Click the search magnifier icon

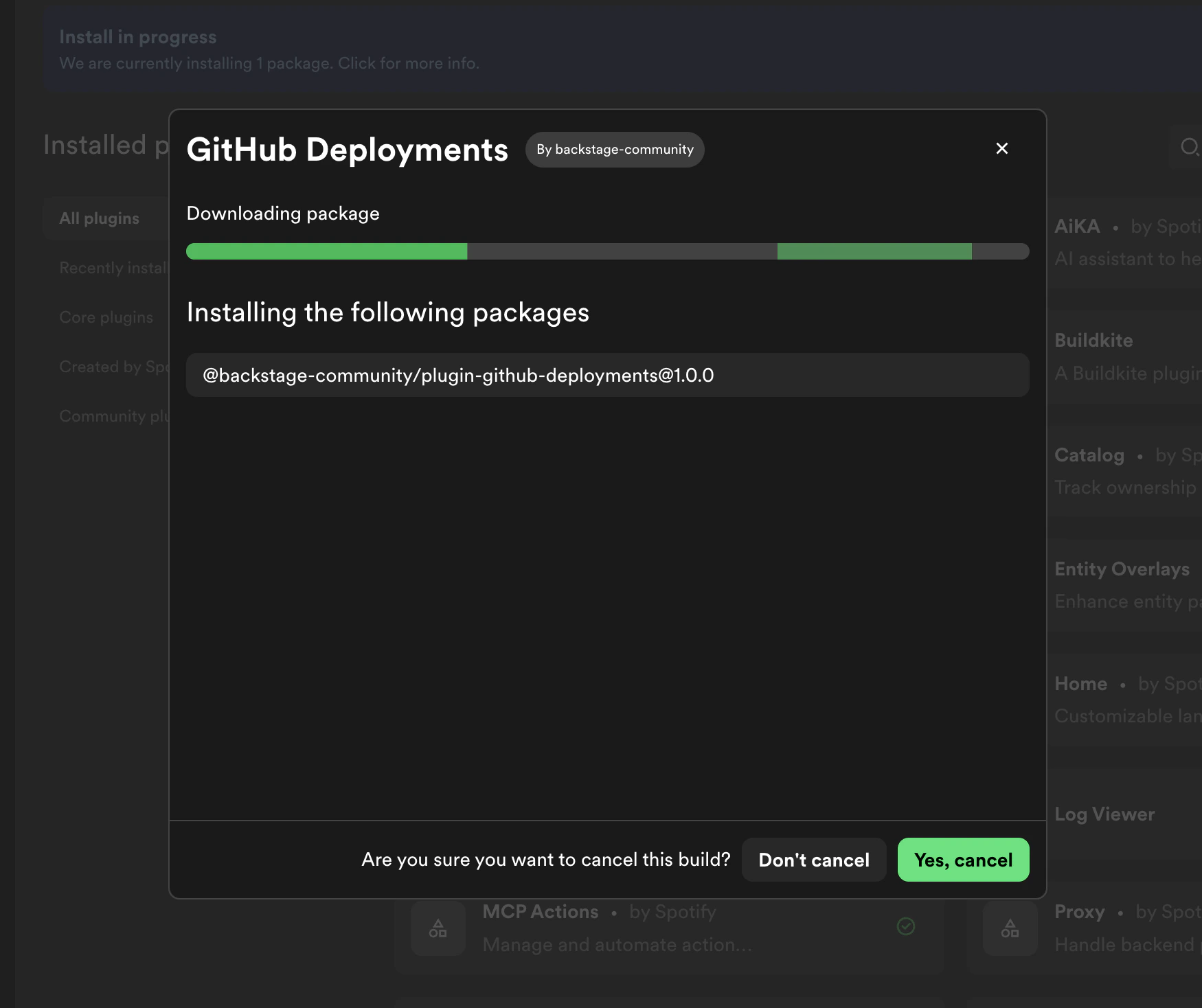(x=1189, y=146)
